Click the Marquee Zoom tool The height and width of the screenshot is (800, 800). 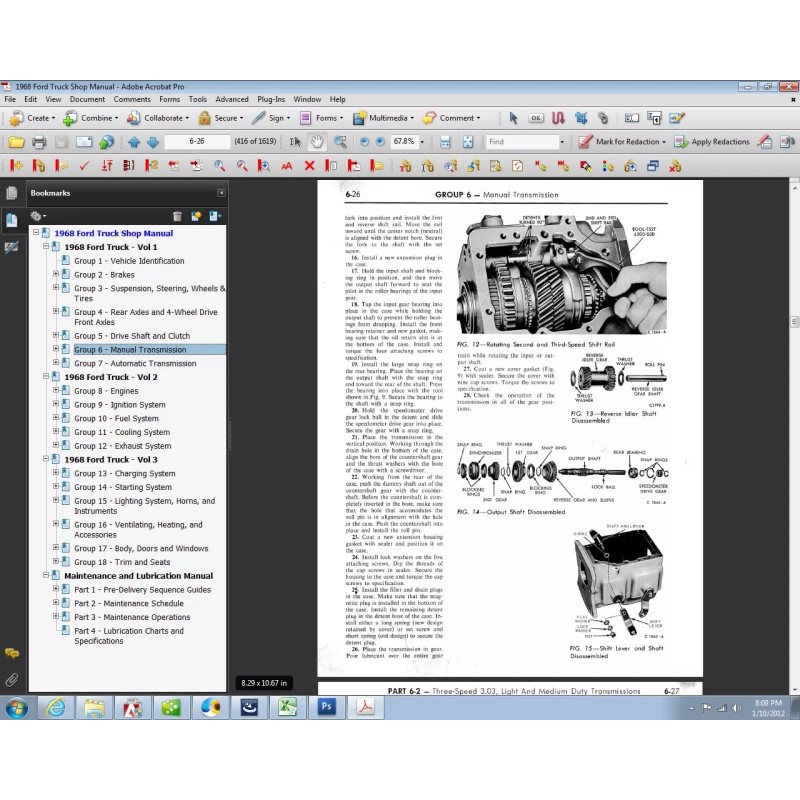point(340,142)
